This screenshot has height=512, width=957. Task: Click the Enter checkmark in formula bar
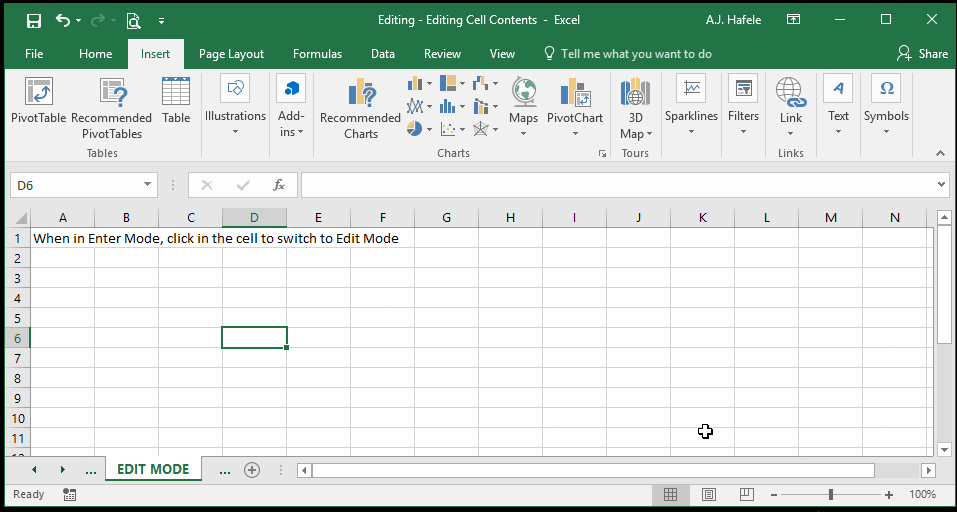[243, 185]
